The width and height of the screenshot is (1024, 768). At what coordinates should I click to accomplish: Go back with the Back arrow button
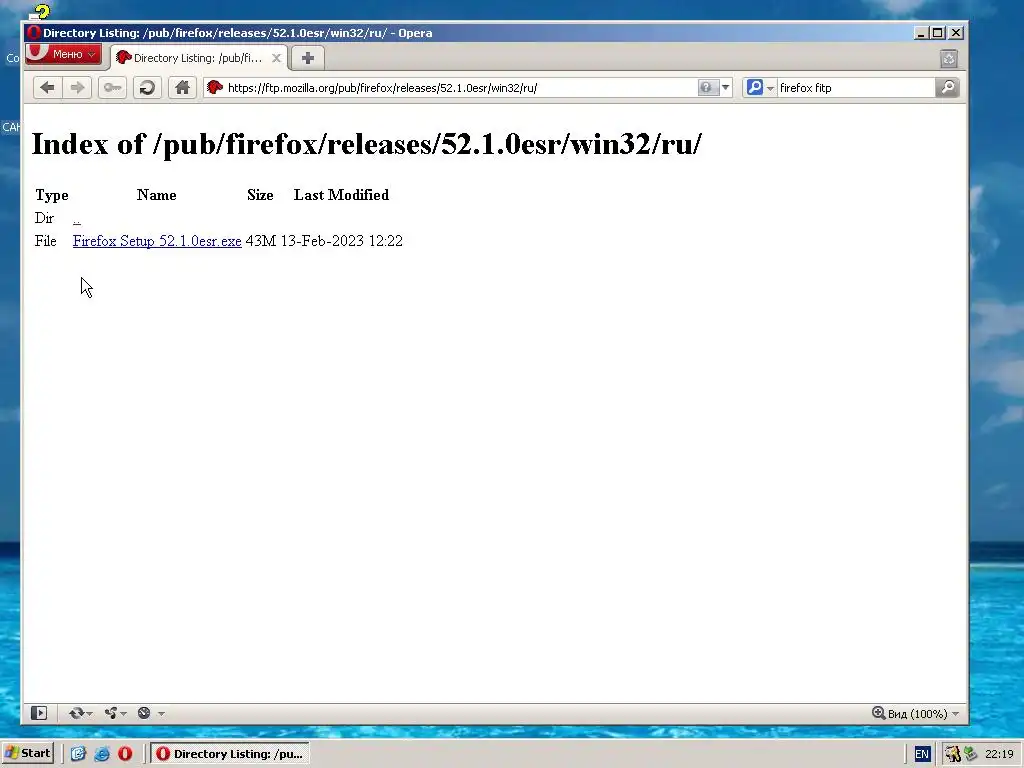click(x=47, y=88)
